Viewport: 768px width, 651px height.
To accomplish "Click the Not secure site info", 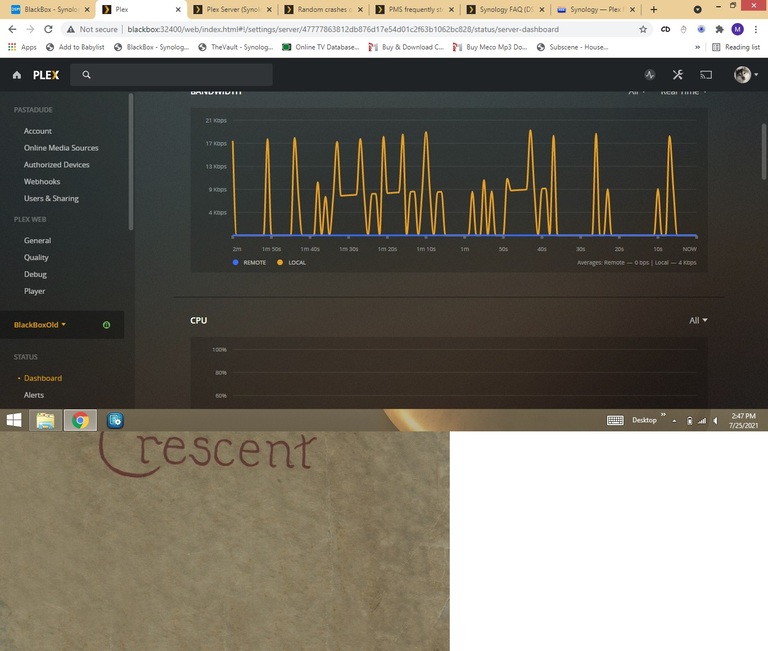I will click(x=92, y=29).
